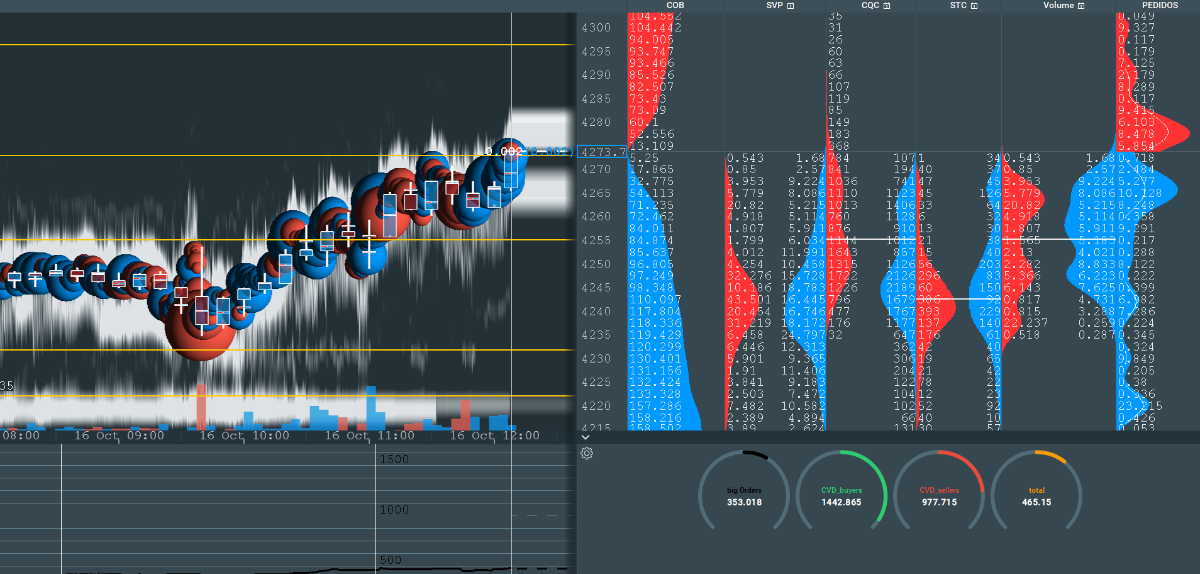Select the COB column header

[675, 6]
